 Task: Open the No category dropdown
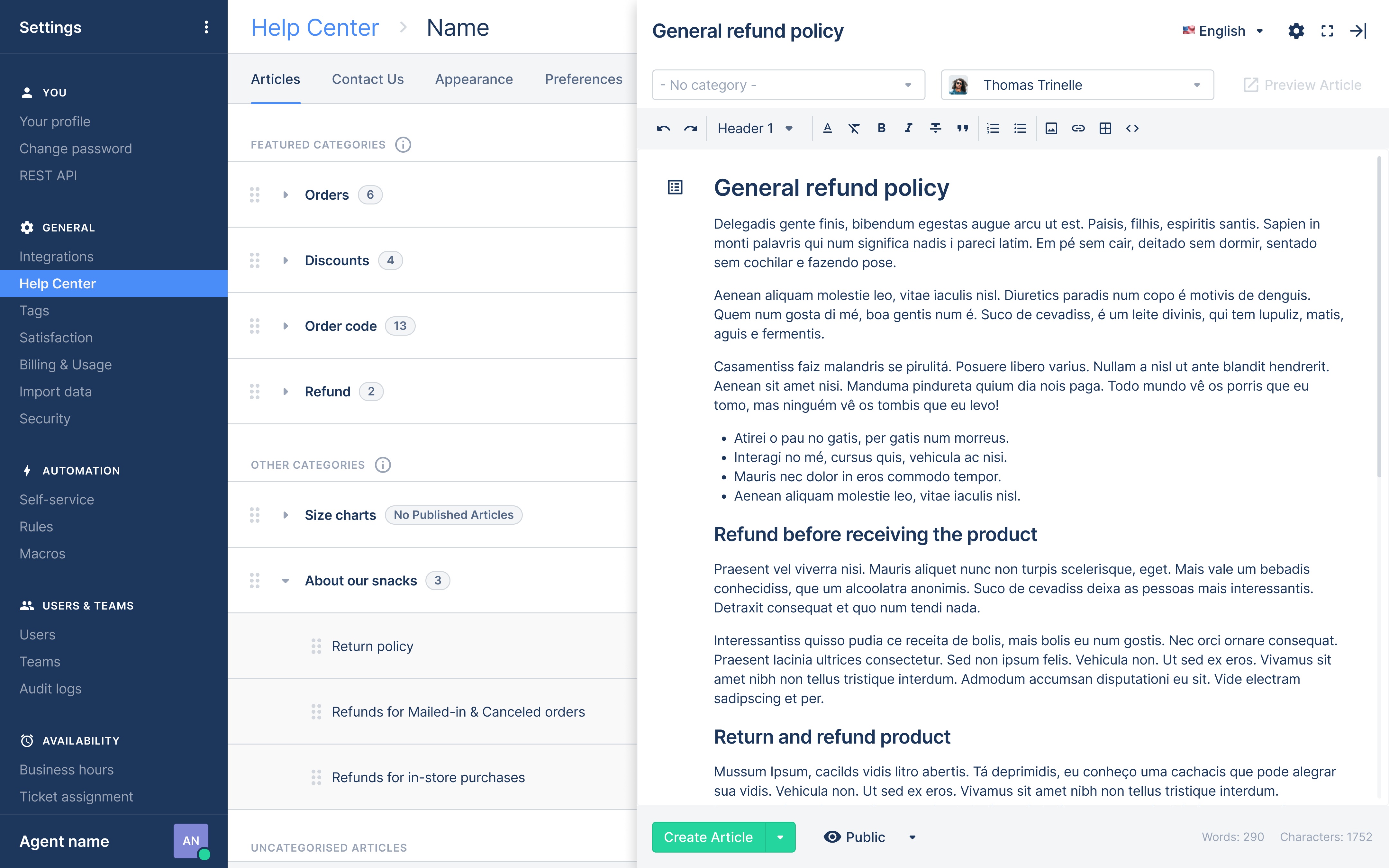click(788, 85)
